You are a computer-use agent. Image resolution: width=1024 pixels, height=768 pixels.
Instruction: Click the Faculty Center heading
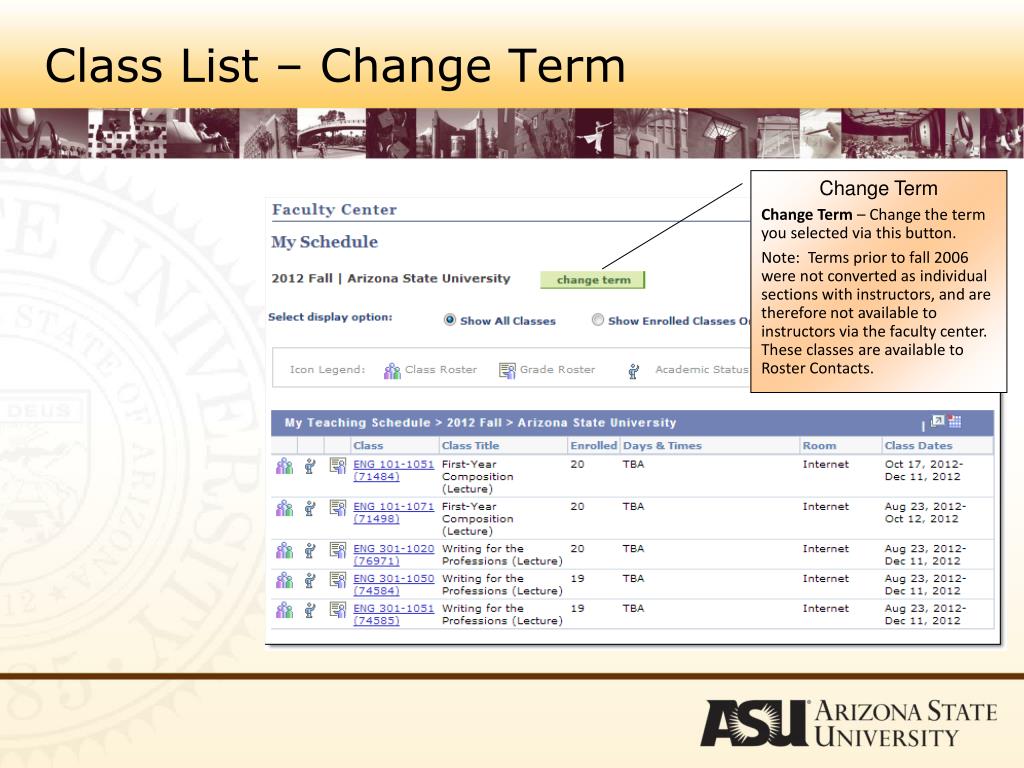click(334, 210)
